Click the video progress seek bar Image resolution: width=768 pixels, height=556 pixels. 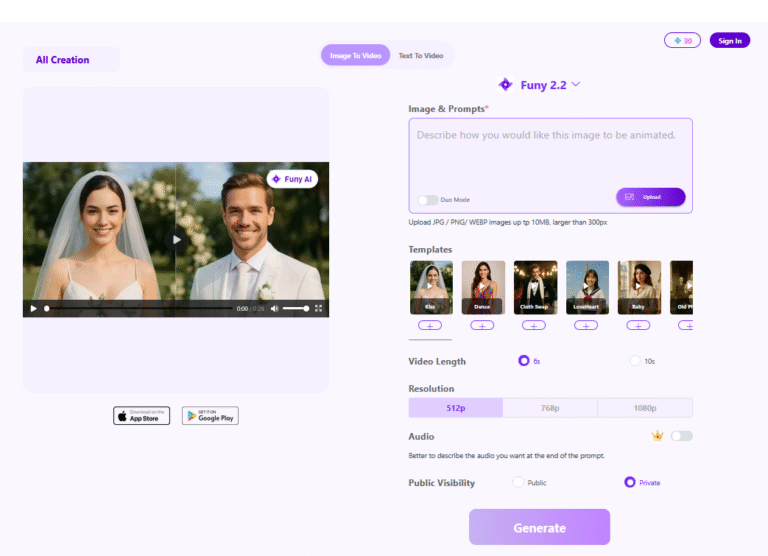coord(139,309)
